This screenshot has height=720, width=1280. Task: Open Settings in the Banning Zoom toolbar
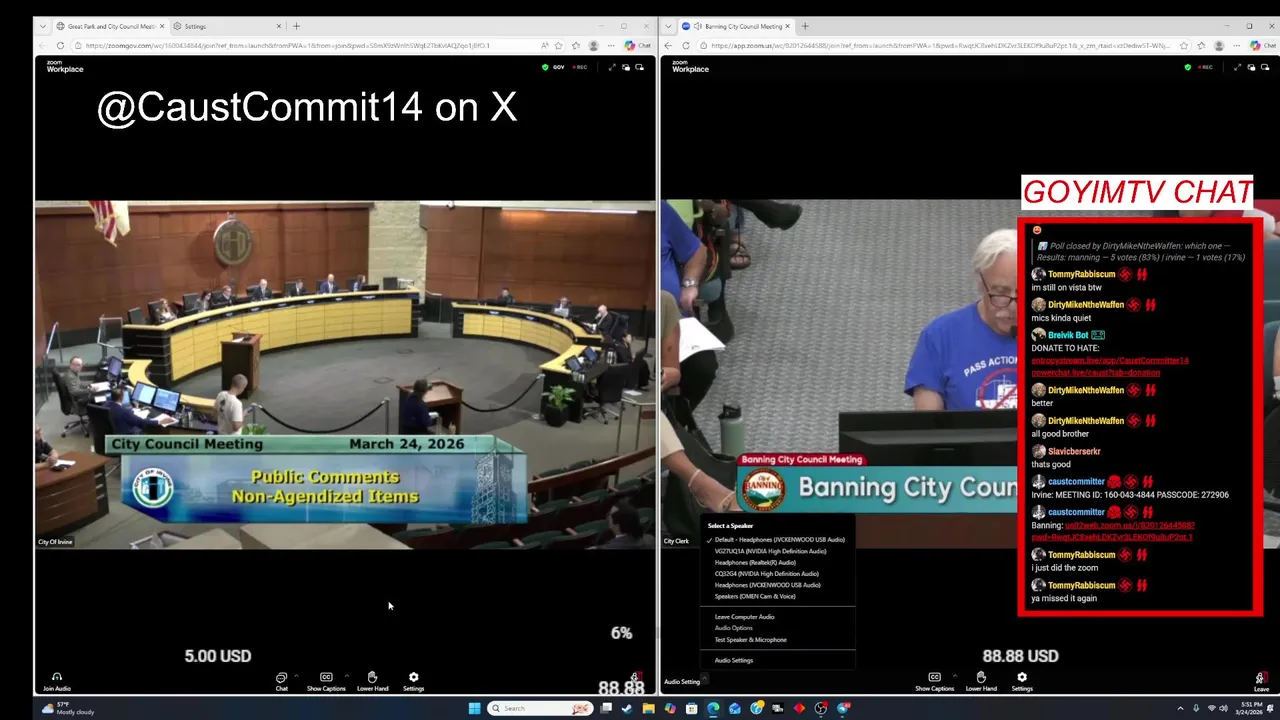click(1021, 682)
